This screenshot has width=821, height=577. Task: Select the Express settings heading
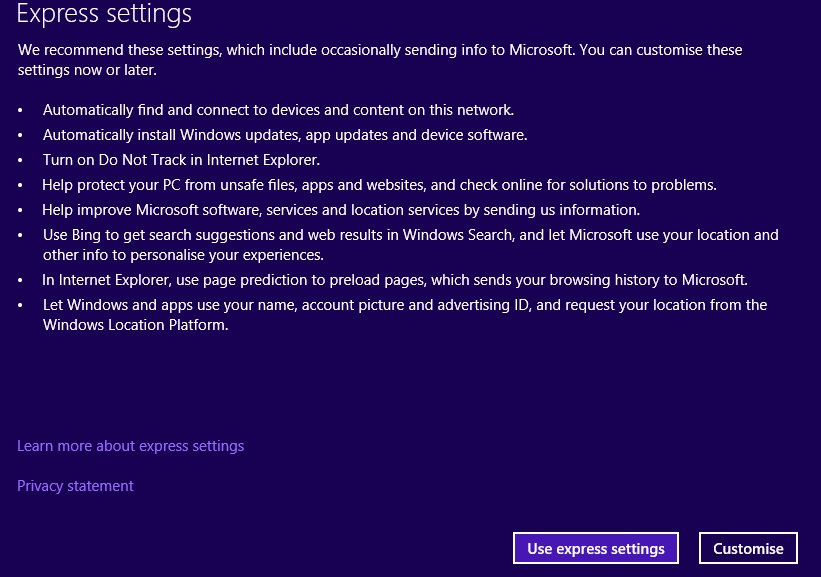click(104, 13)
